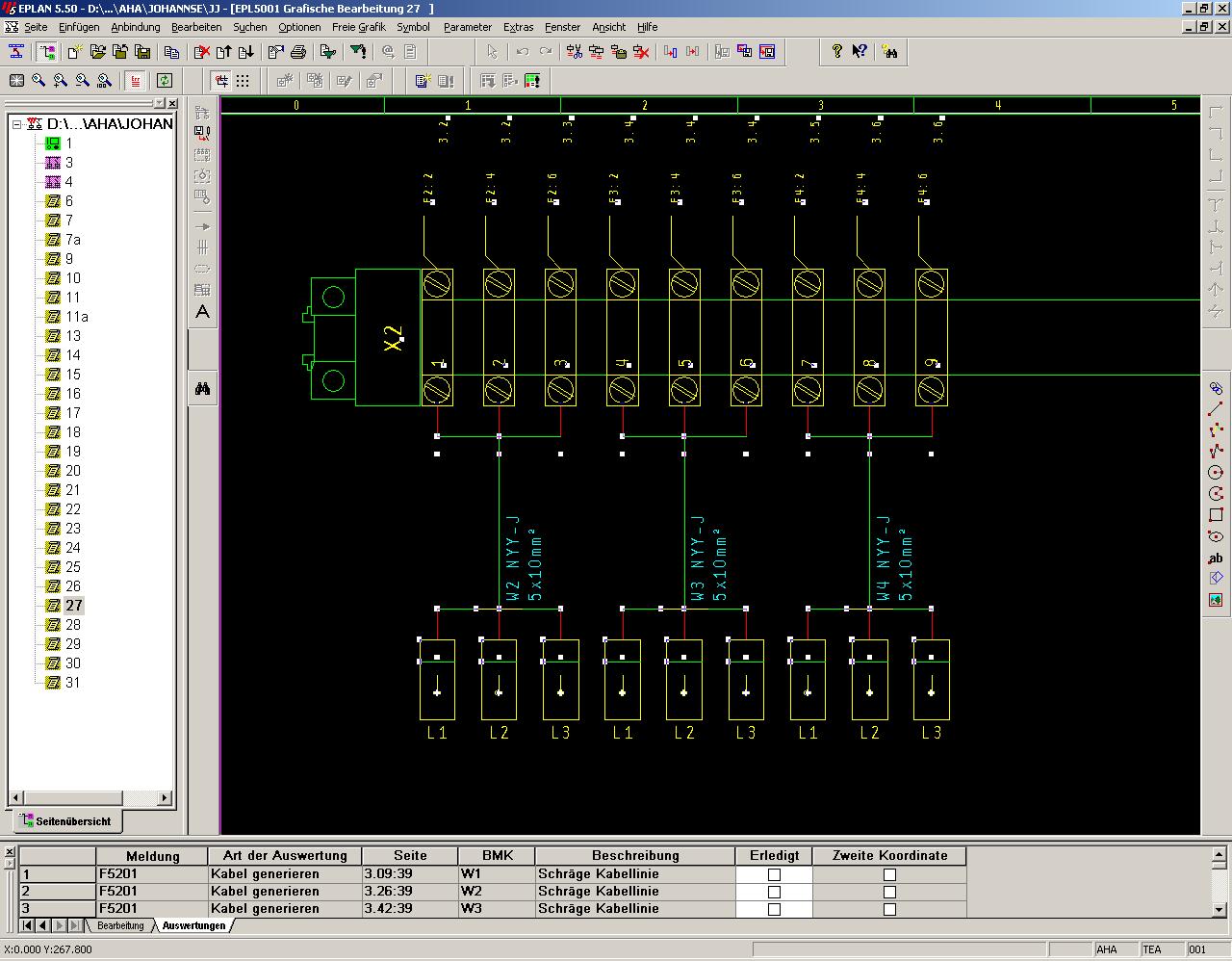
Task: Switch to the Auswertungen tab
Action: point(193,925)
